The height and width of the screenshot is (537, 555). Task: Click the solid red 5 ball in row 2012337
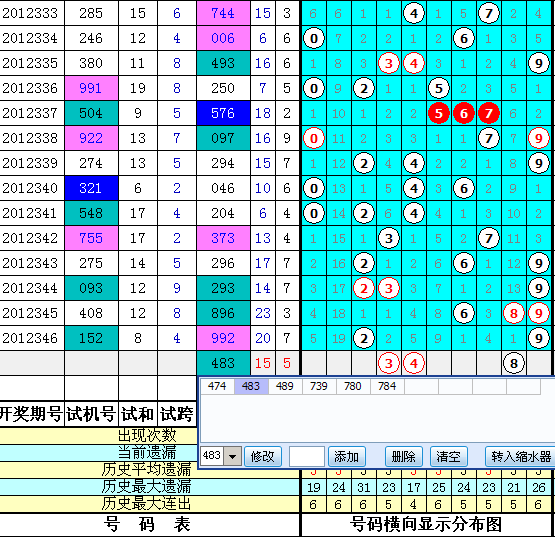[439, 113]
